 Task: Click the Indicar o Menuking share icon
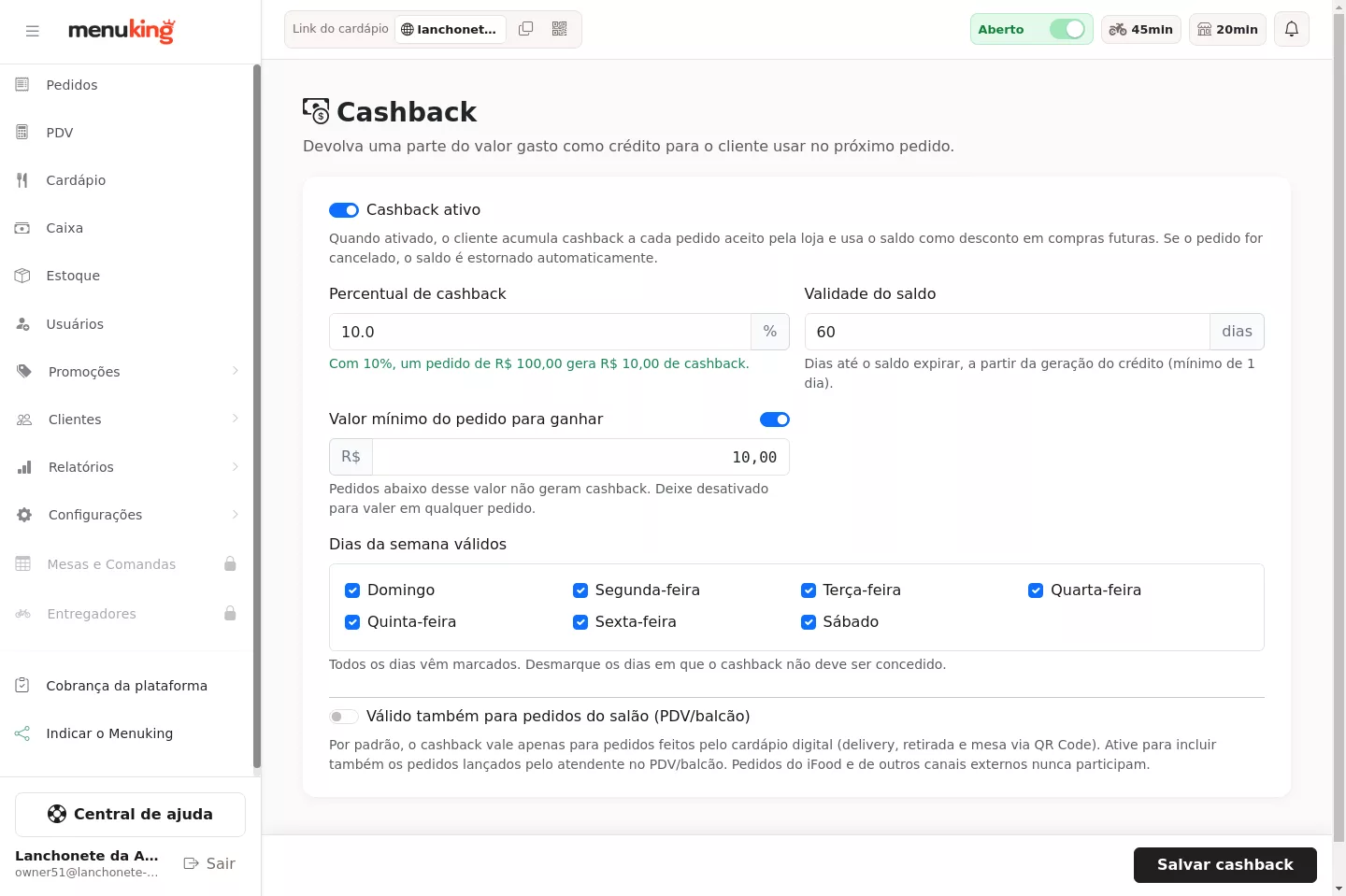[22, 733]
